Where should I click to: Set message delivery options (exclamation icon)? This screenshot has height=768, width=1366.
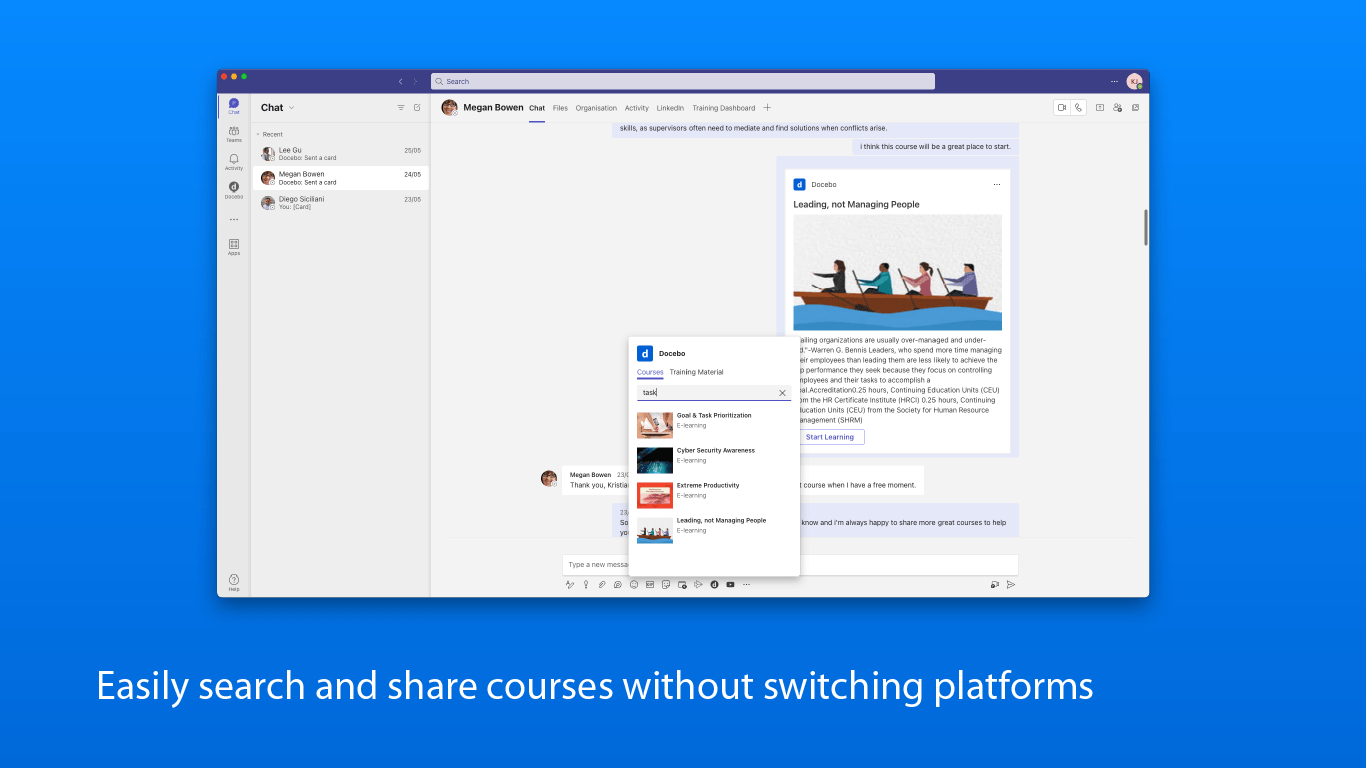click(586, 584)
